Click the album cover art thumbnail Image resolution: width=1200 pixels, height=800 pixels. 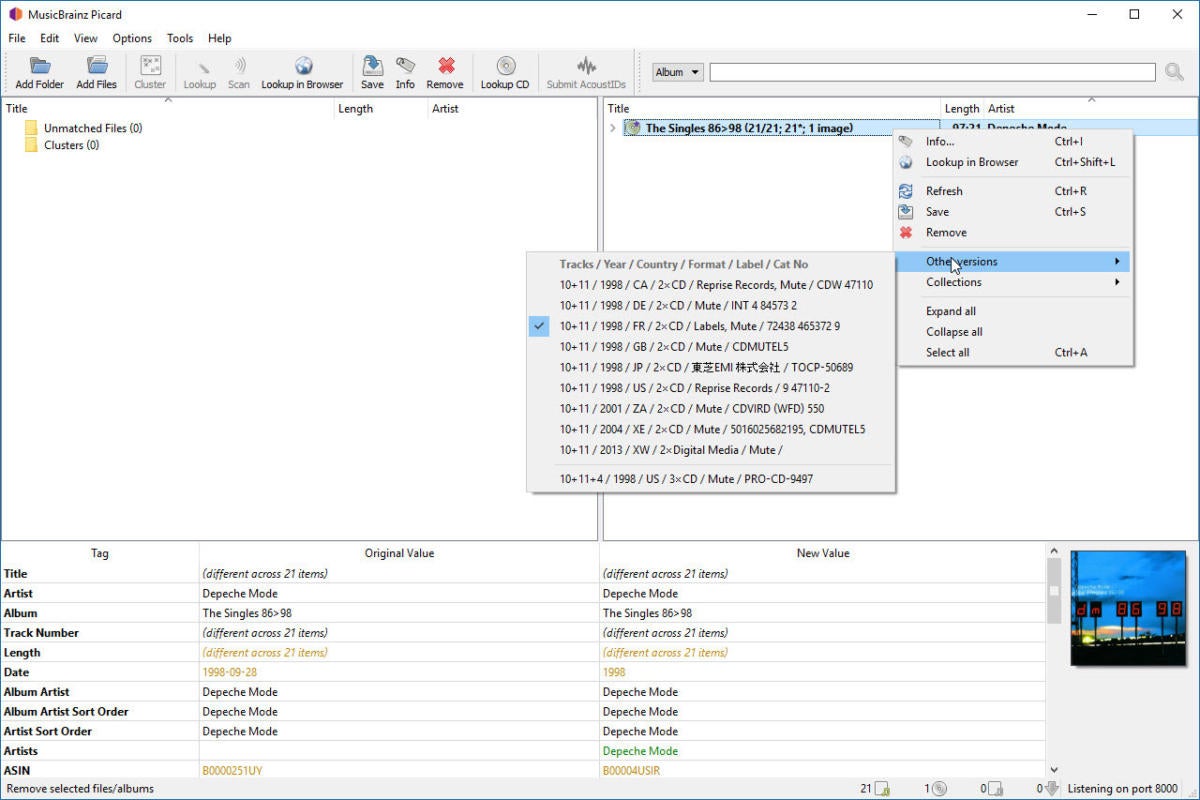pyautogui.click(x=1128, y=608)
